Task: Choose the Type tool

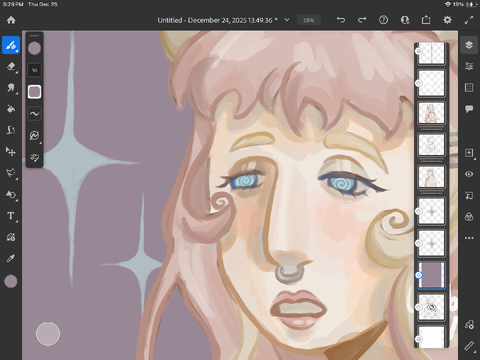Action: tap(11, 216)
